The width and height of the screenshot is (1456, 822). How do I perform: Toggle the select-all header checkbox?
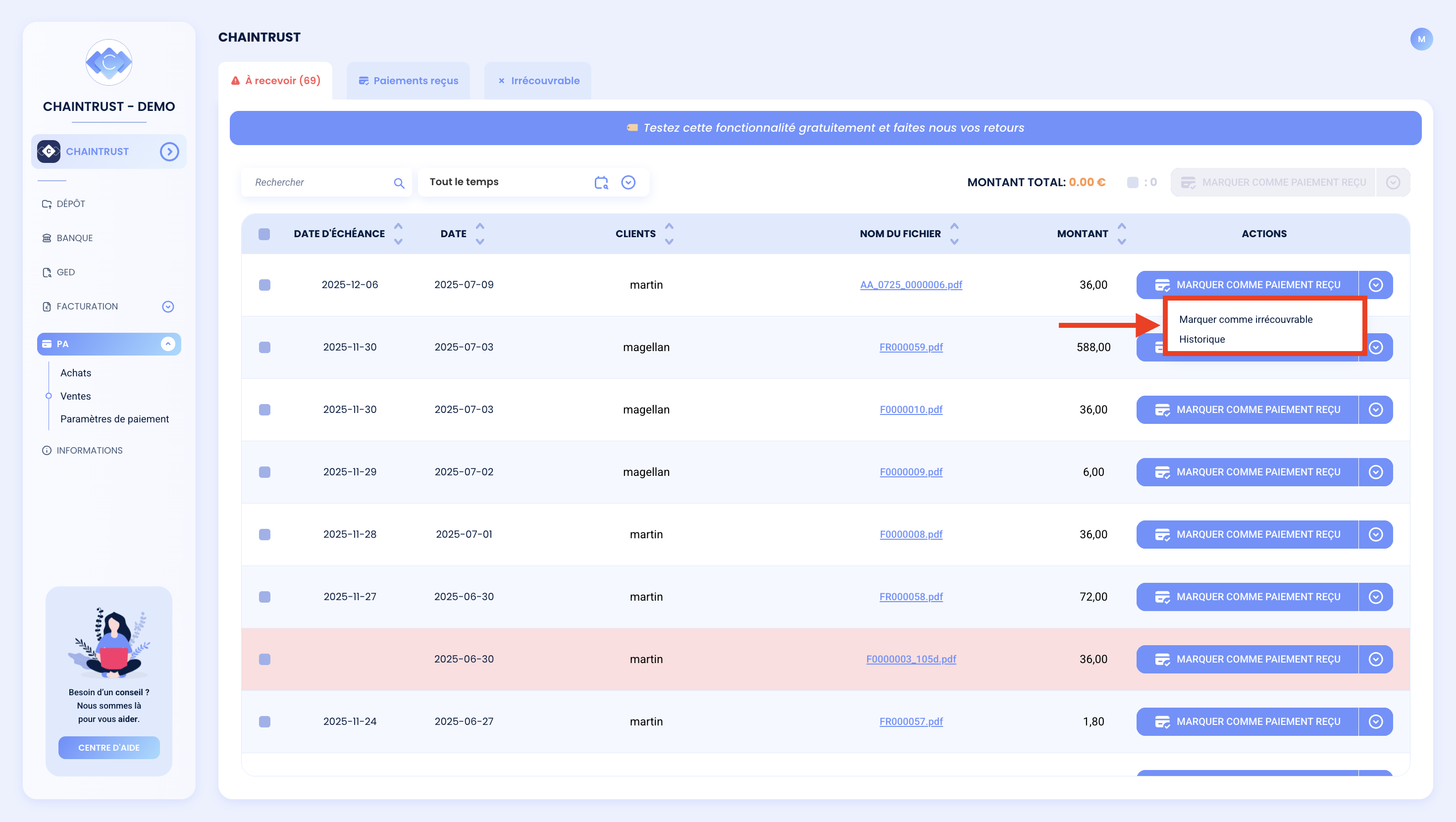coord(264,234)
